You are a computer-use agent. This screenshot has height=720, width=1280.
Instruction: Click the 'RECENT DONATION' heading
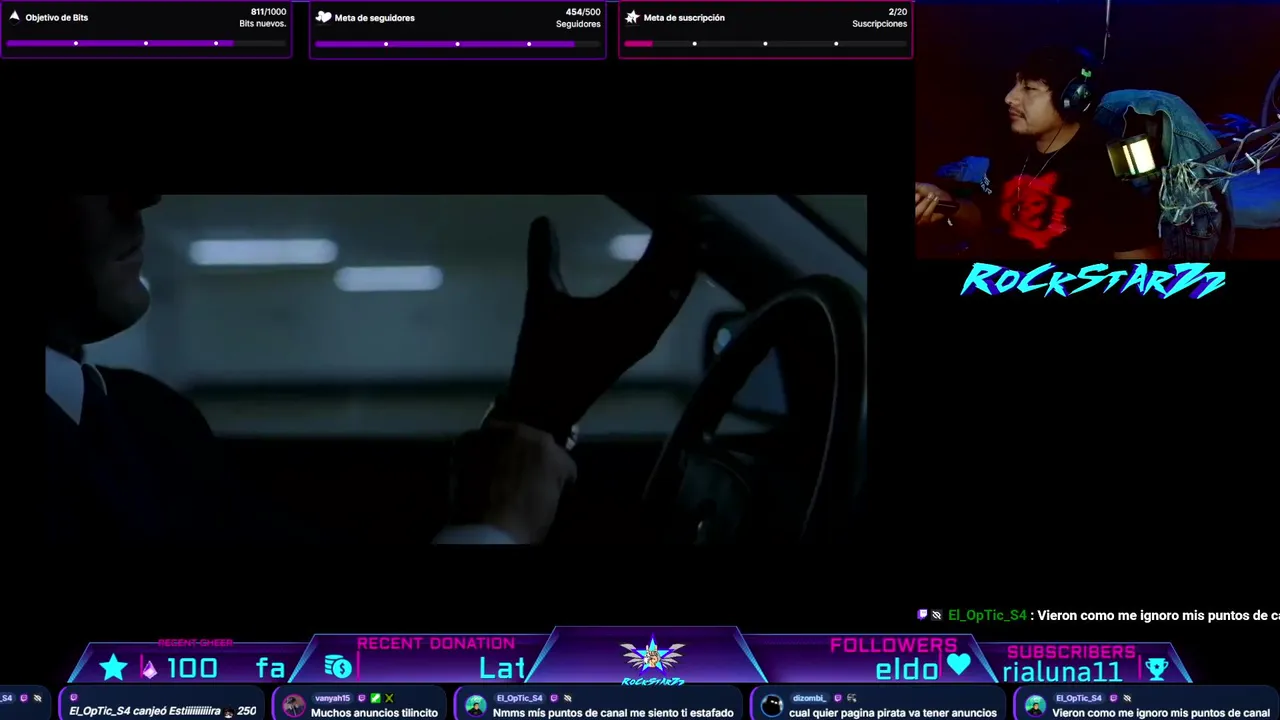pyautogui.click(x=436, y=644)
